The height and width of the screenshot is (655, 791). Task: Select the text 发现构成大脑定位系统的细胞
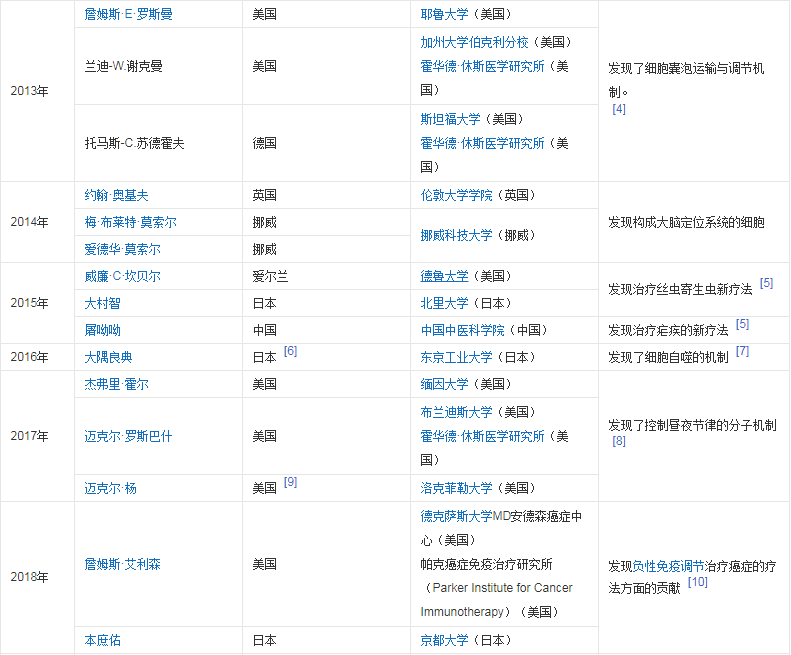[686, 222]
